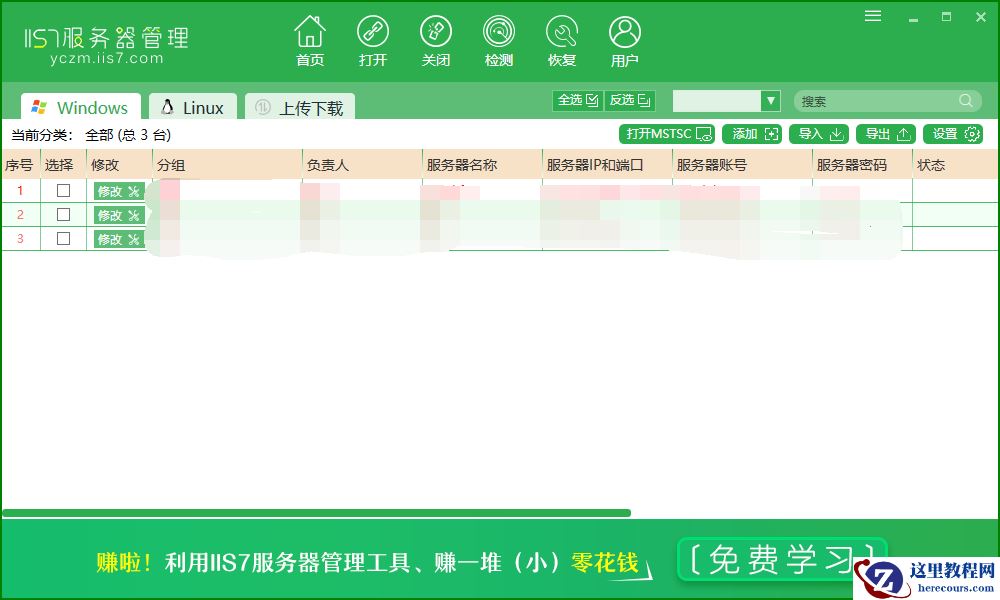Image resolution: width=1000 pixels, height=600 pixels.
Task: Select the checkbox on server row 2
Action: pos(63,214)
